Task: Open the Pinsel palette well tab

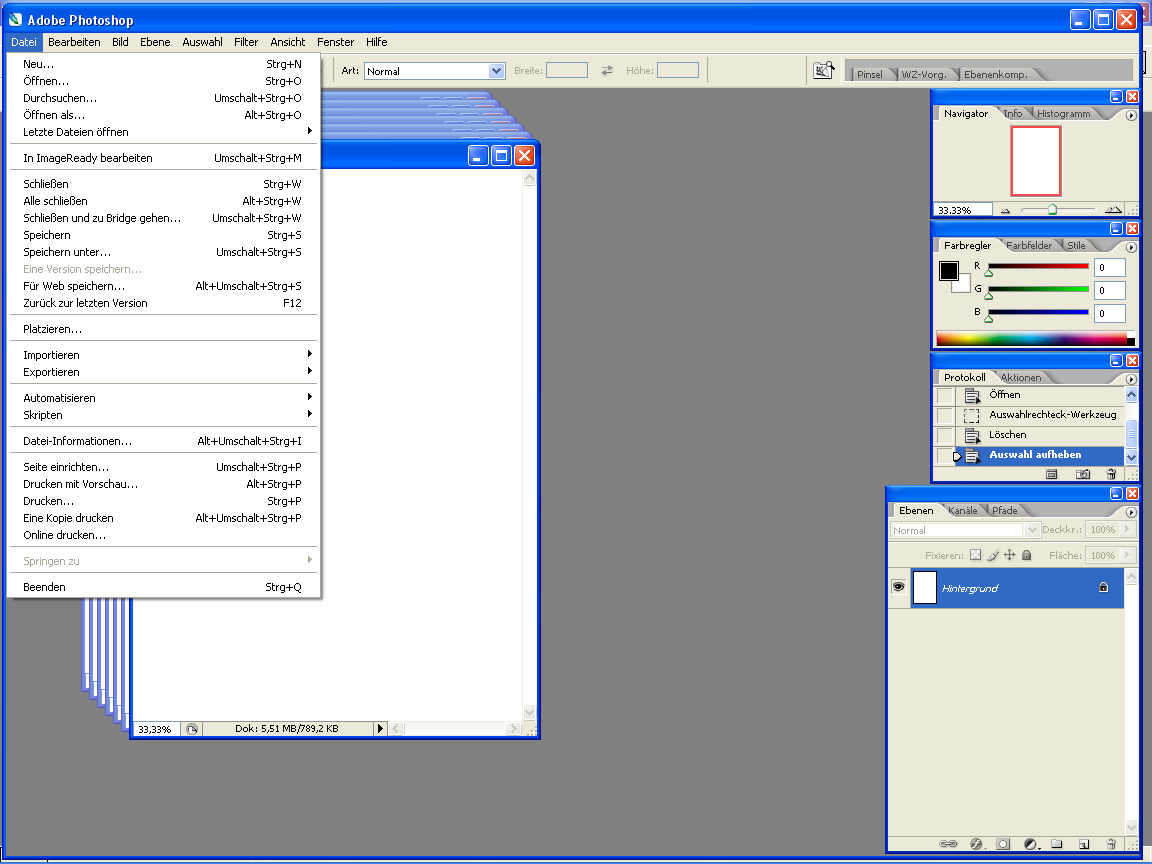Action: click(870, 74)
